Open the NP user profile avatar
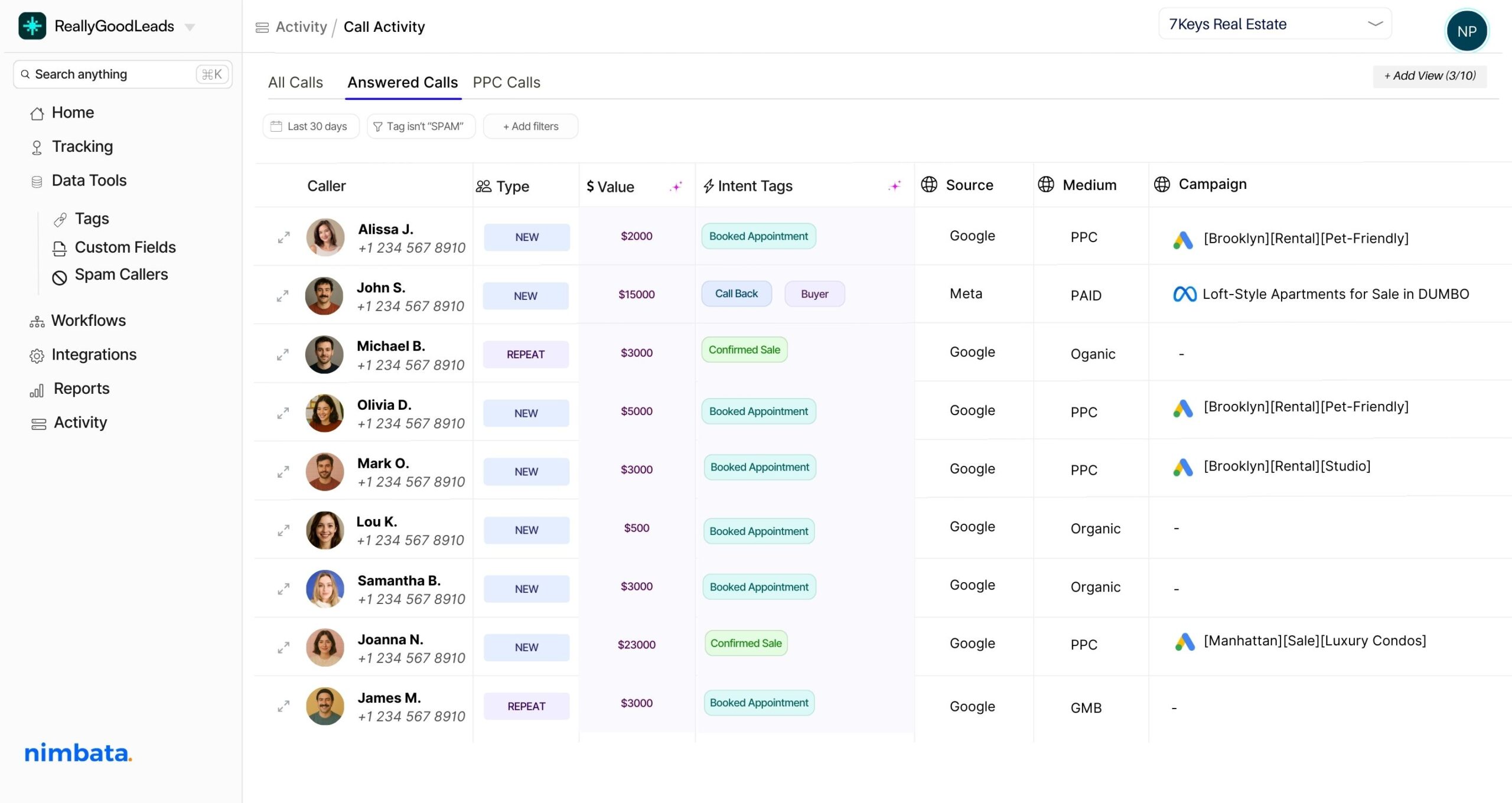 (1467, 31)
